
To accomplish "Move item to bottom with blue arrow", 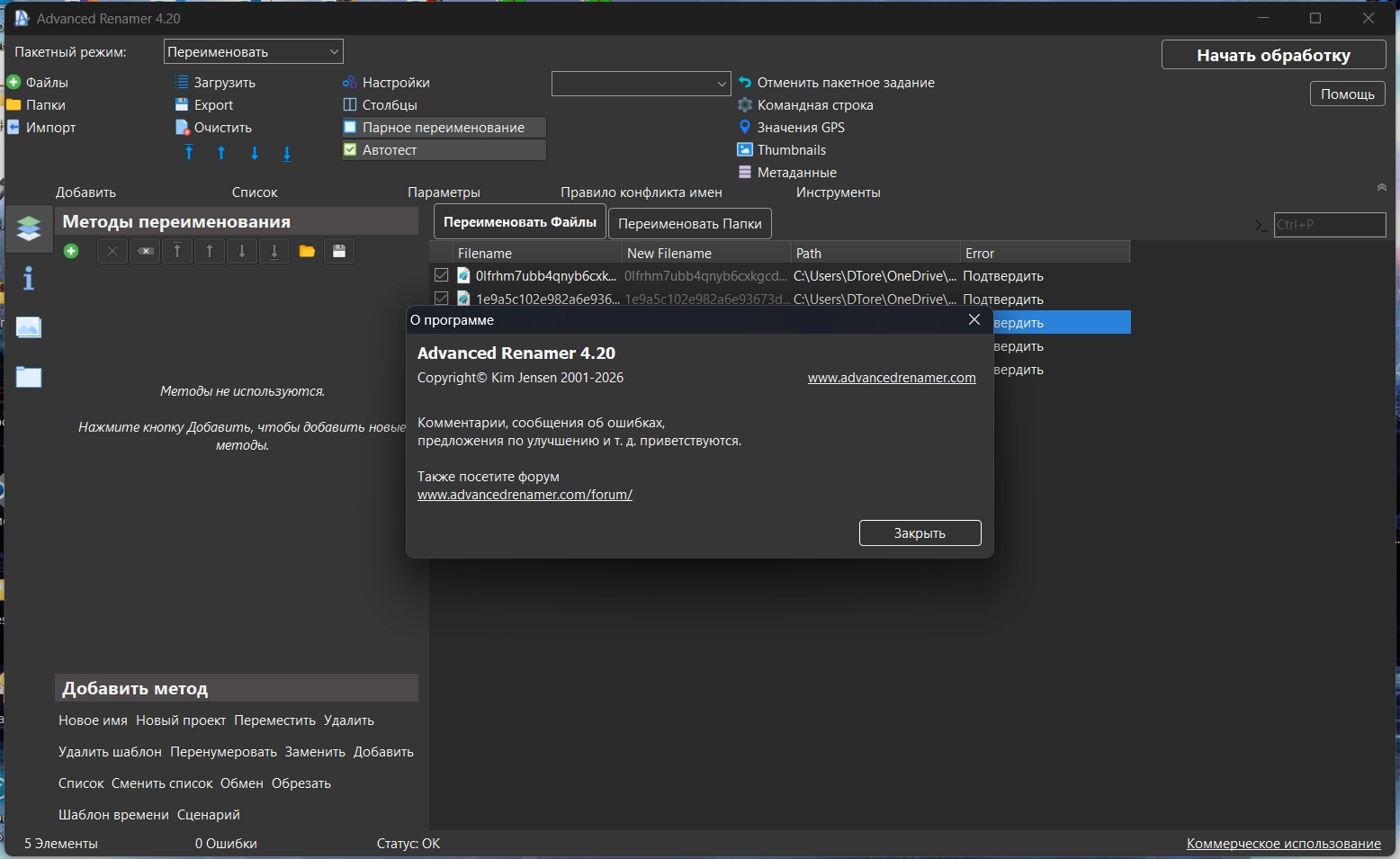I will 287,153.
